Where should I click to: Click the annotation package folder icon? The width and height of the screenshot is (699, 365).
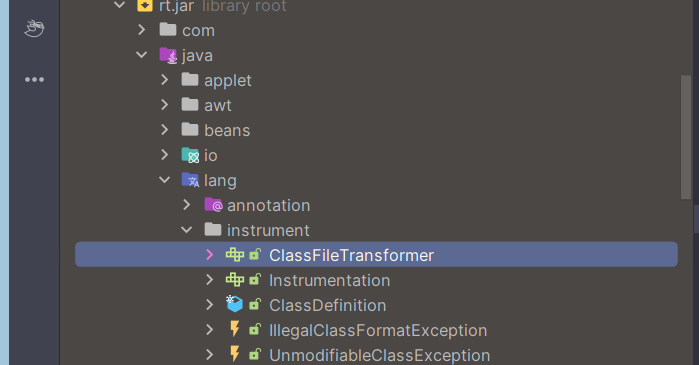(213, 205)
